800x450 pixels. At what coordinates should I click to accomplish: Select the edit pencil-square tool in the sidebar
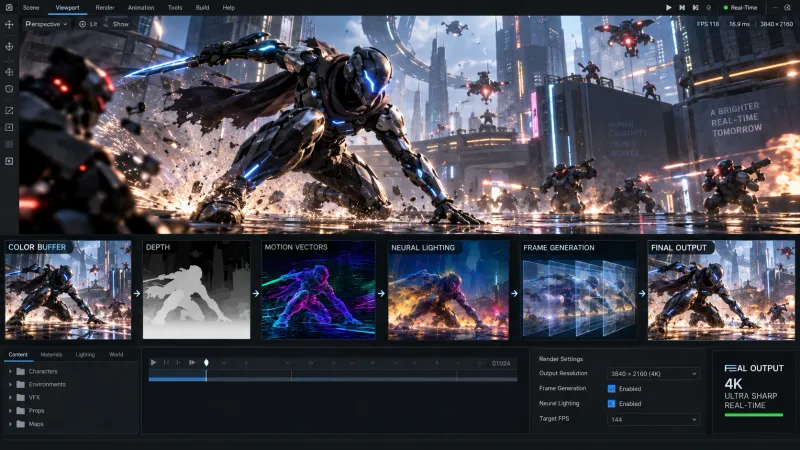[x=9, y=111]
